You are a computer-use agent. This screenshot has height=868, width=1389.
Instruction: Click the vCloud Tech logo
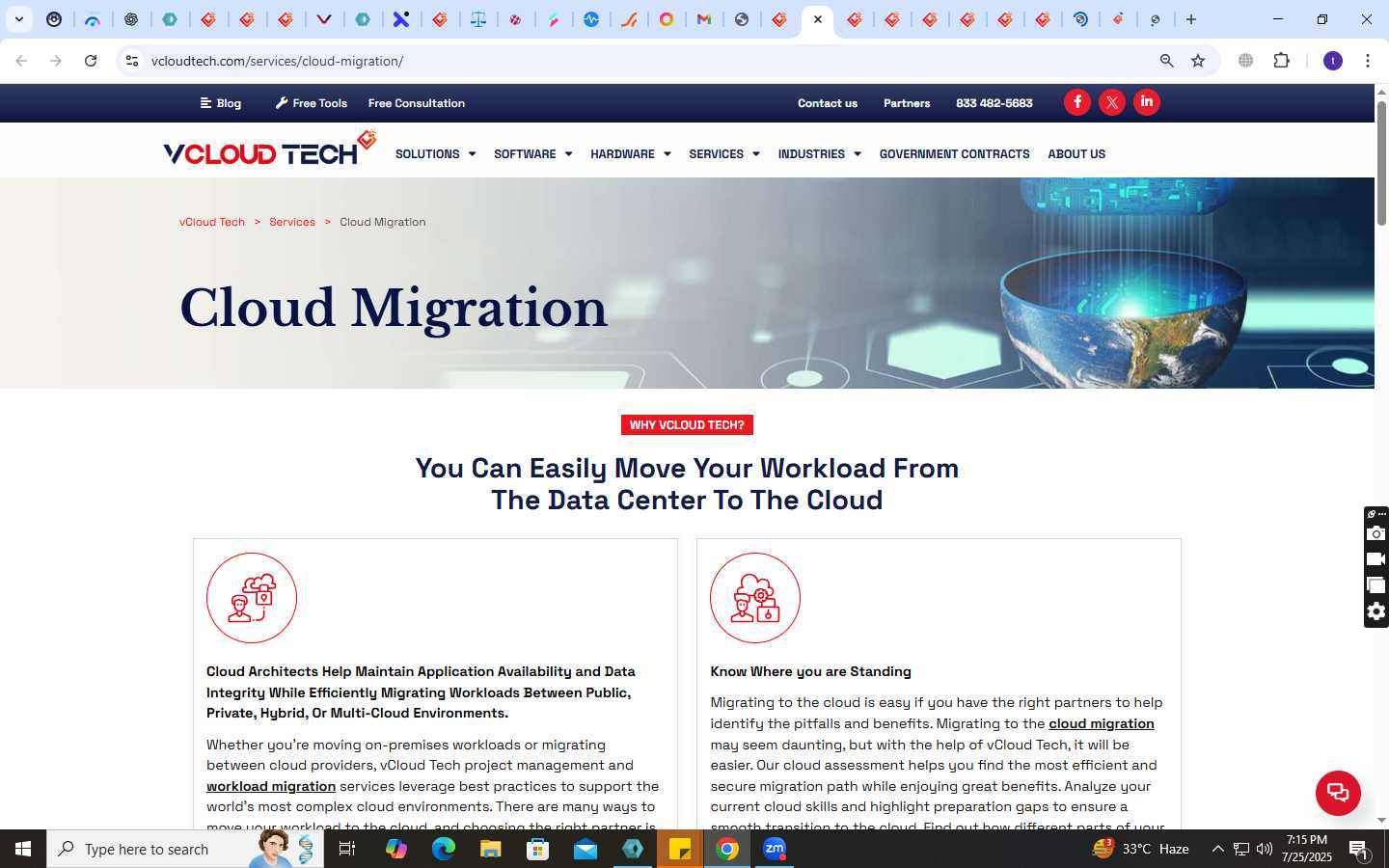coord(270,149)
